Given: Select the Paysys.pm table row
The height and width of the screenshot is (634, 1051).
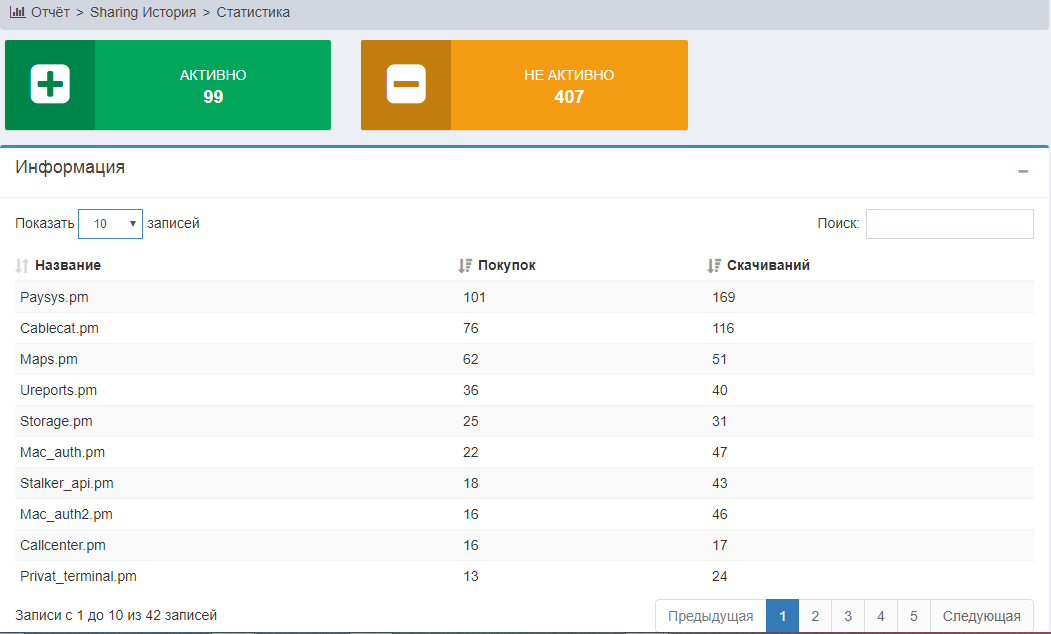Looking at the screenshot, I should click(x=55, y=297).
